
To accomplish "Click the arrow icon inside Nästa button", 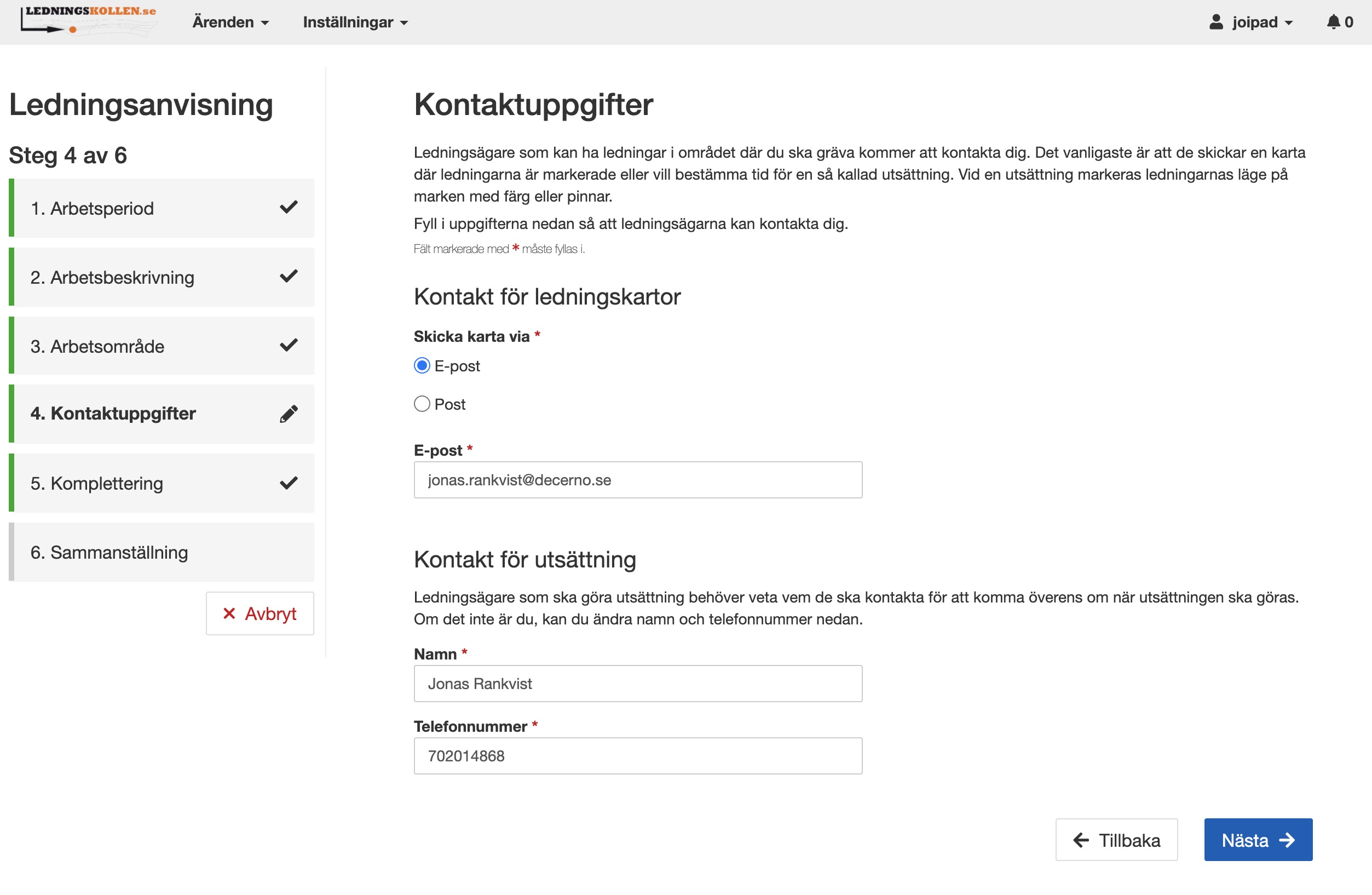I will coord(1289,840).
